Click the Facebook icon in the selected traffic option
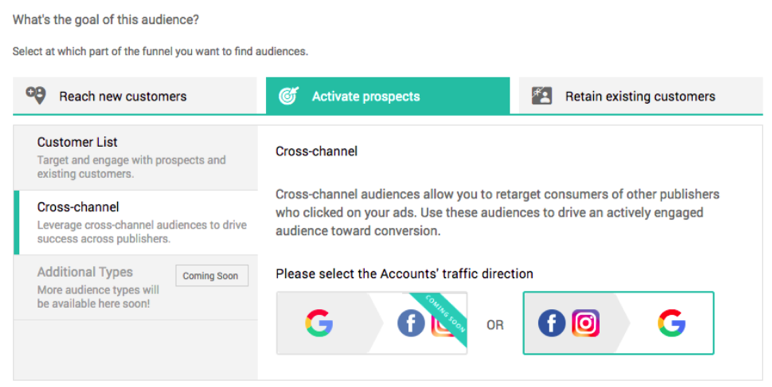Screen dimensions: 772x387 coord(551,323)
